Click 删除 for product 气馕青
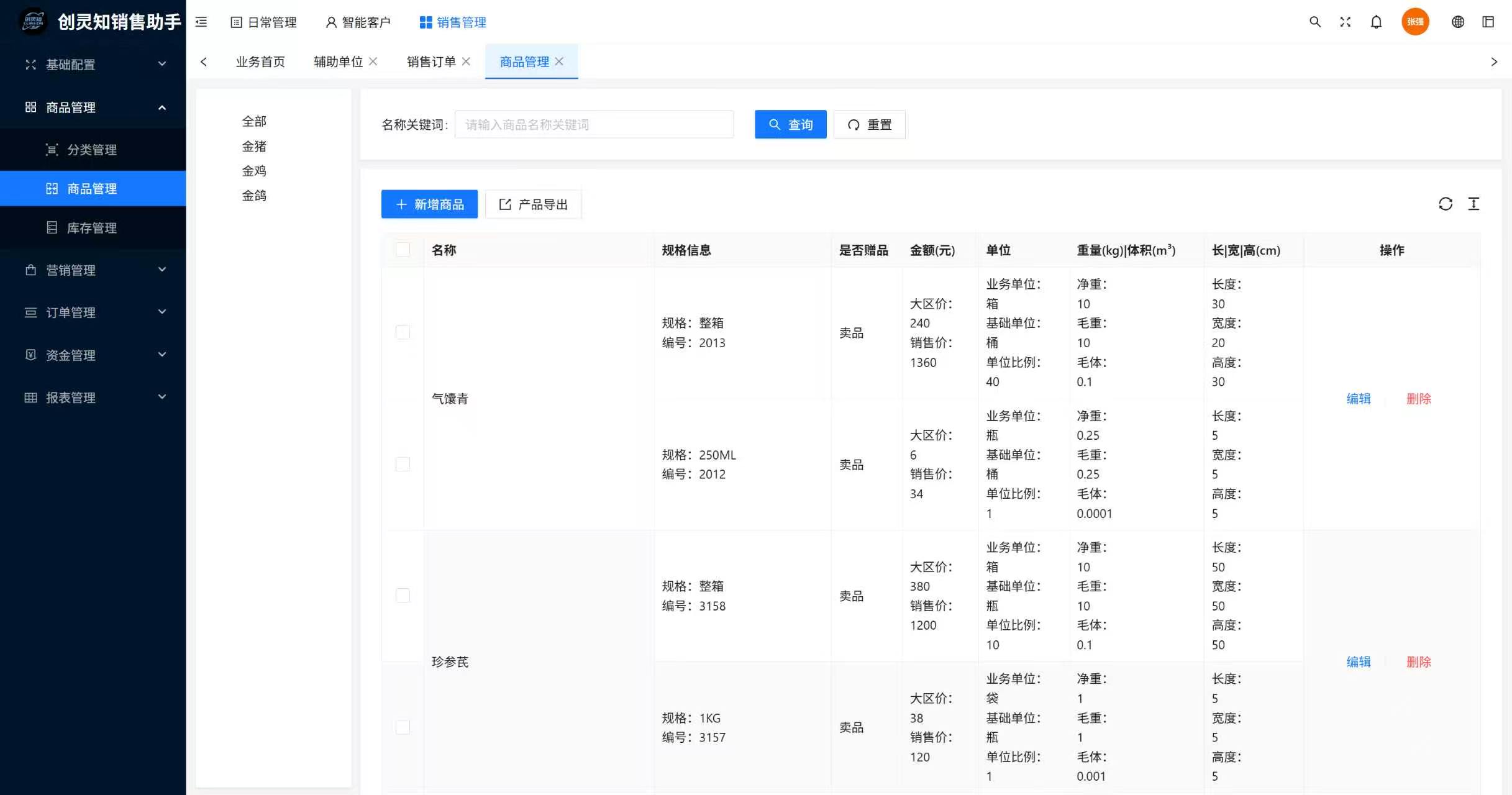The image size is (1512, 795). point(1419,399)
